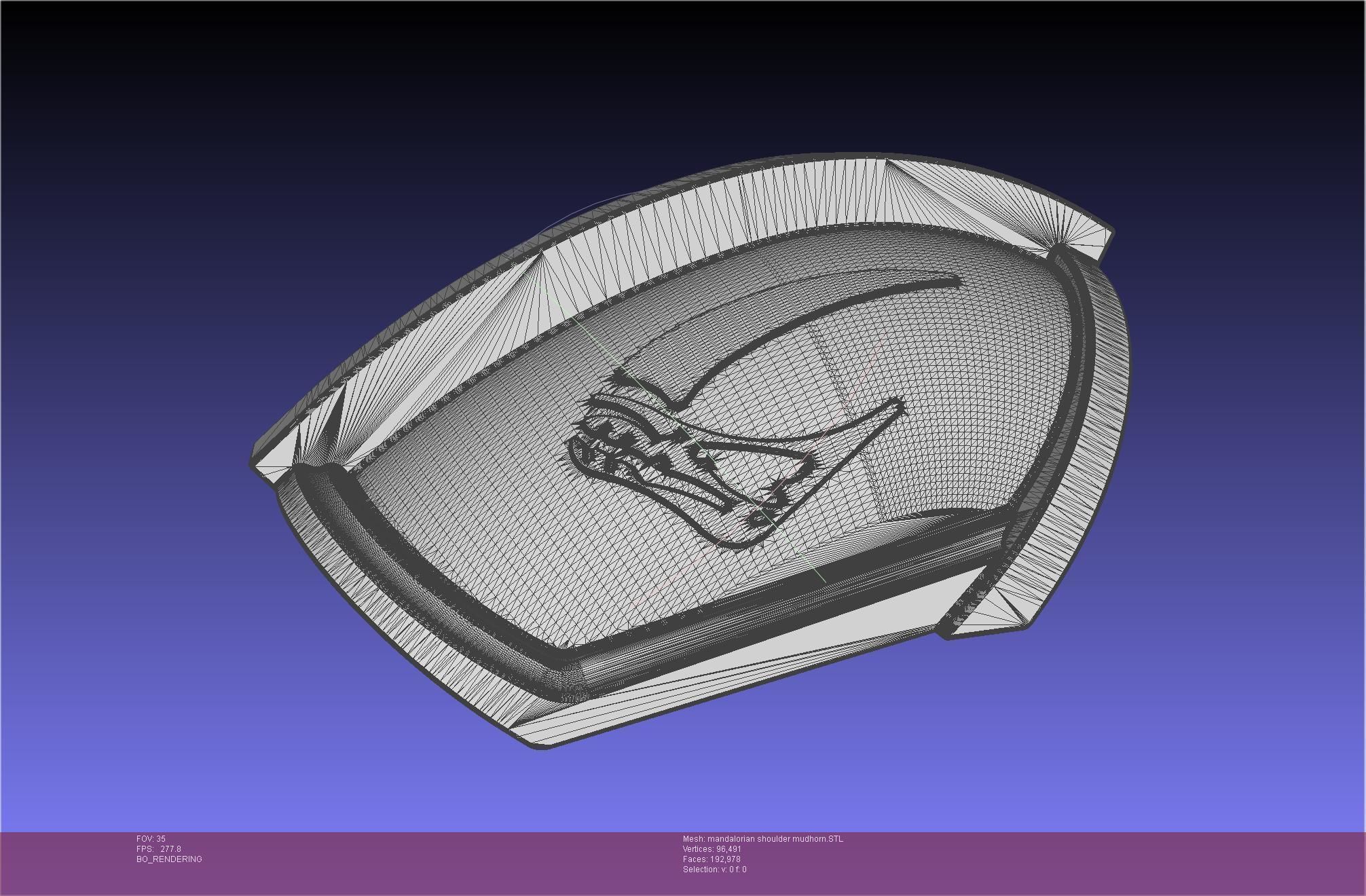The width and height of the screenshot is (1366, 896).
Task: Click the Faces: 192,978 line
Action: click(712, 859)
